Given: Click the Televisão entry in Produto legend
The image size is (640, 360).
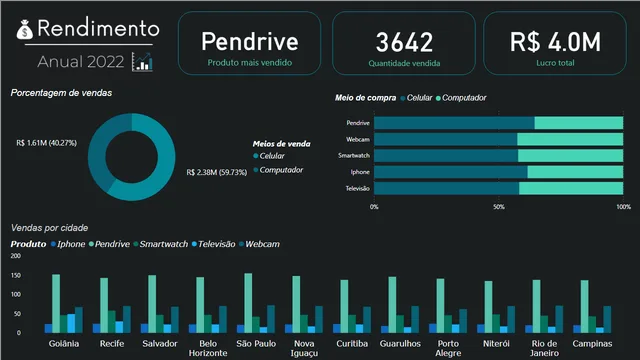Looking at the screenshot, I should coord(213,244).
